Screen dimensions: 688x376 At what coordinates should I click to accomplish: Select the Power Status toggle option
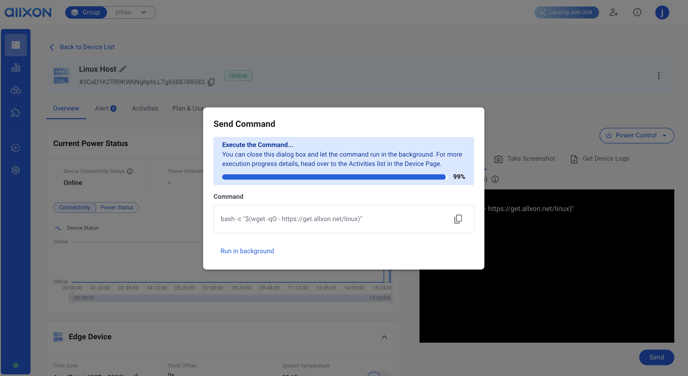click(x=117, y=208)
